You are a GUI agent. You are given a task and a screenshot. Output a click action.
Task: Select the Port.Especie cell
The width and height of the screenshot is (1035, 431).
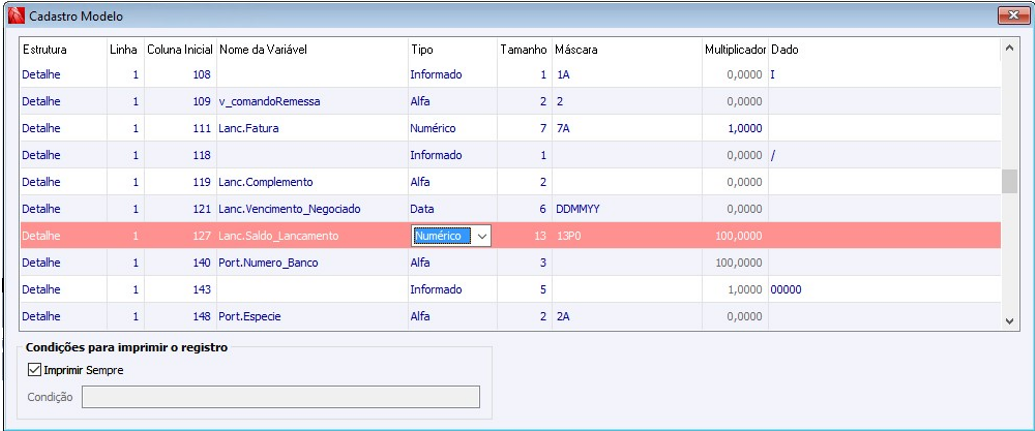312,316
